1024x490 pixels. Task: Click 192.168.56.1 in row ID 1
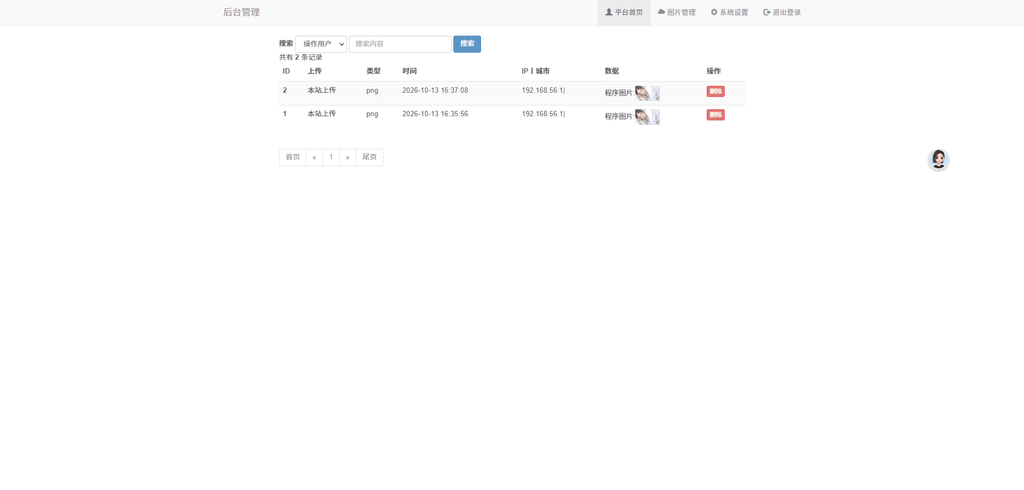pyautogui.click(x=543, y=114)
